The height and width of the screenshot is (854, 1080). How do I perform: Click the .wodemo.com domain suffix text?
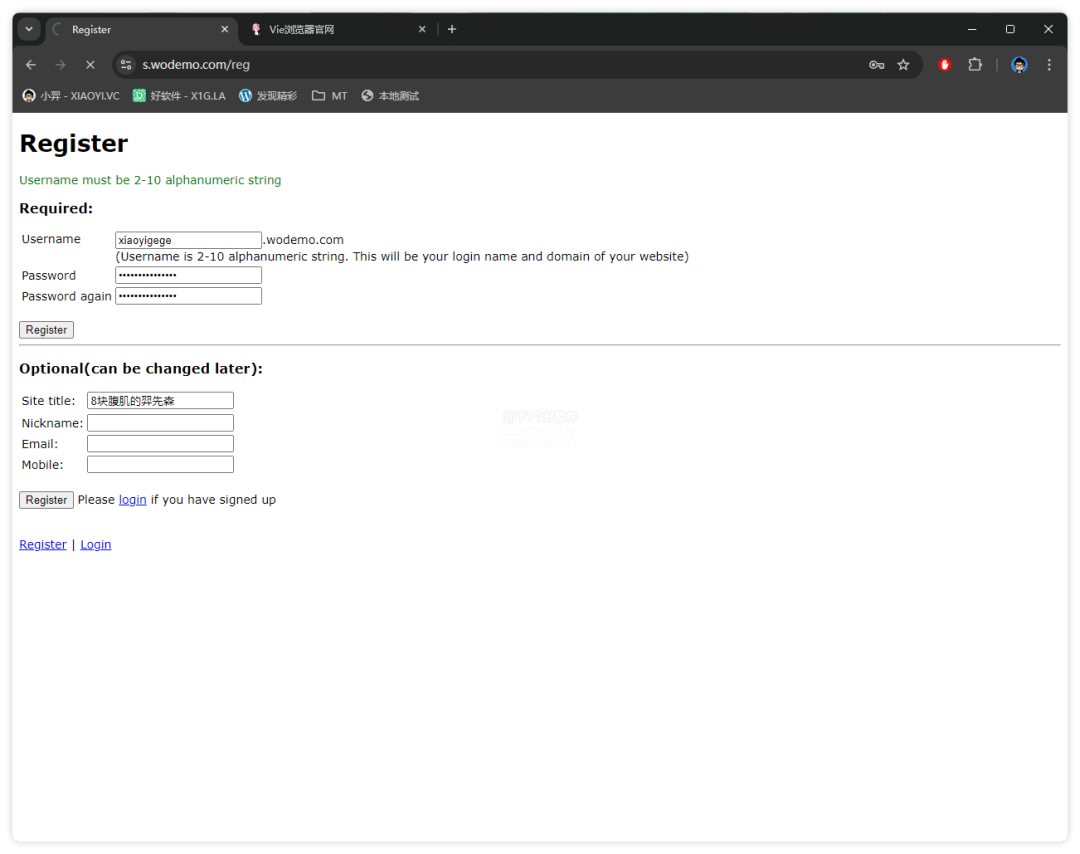coord(304,240)
